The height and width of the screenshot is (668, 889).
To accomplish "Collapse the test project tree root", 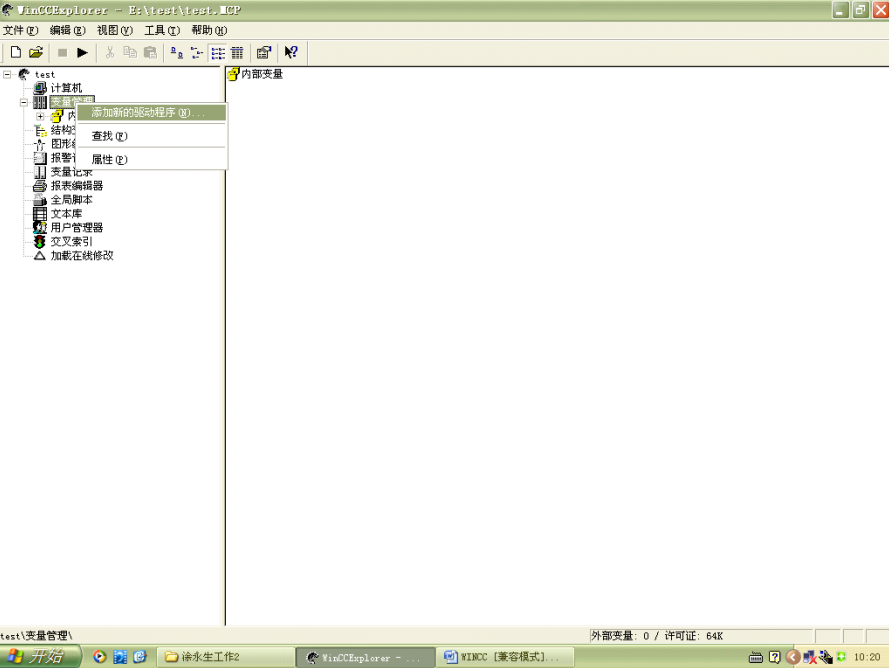I will coord(7,74).
